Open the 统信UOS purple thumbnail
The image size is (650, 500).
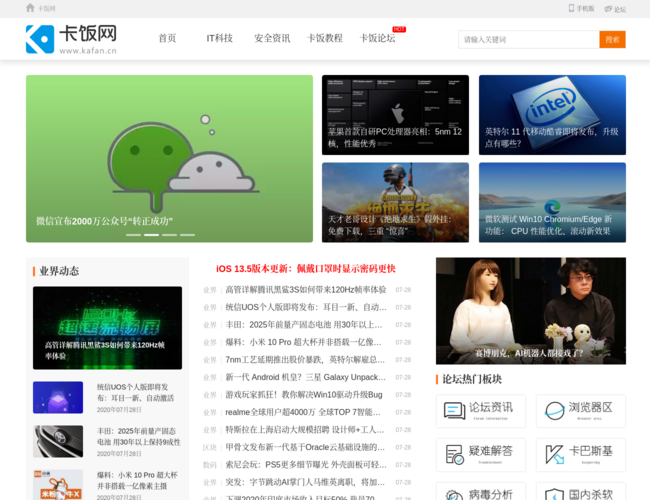(58, 397)
